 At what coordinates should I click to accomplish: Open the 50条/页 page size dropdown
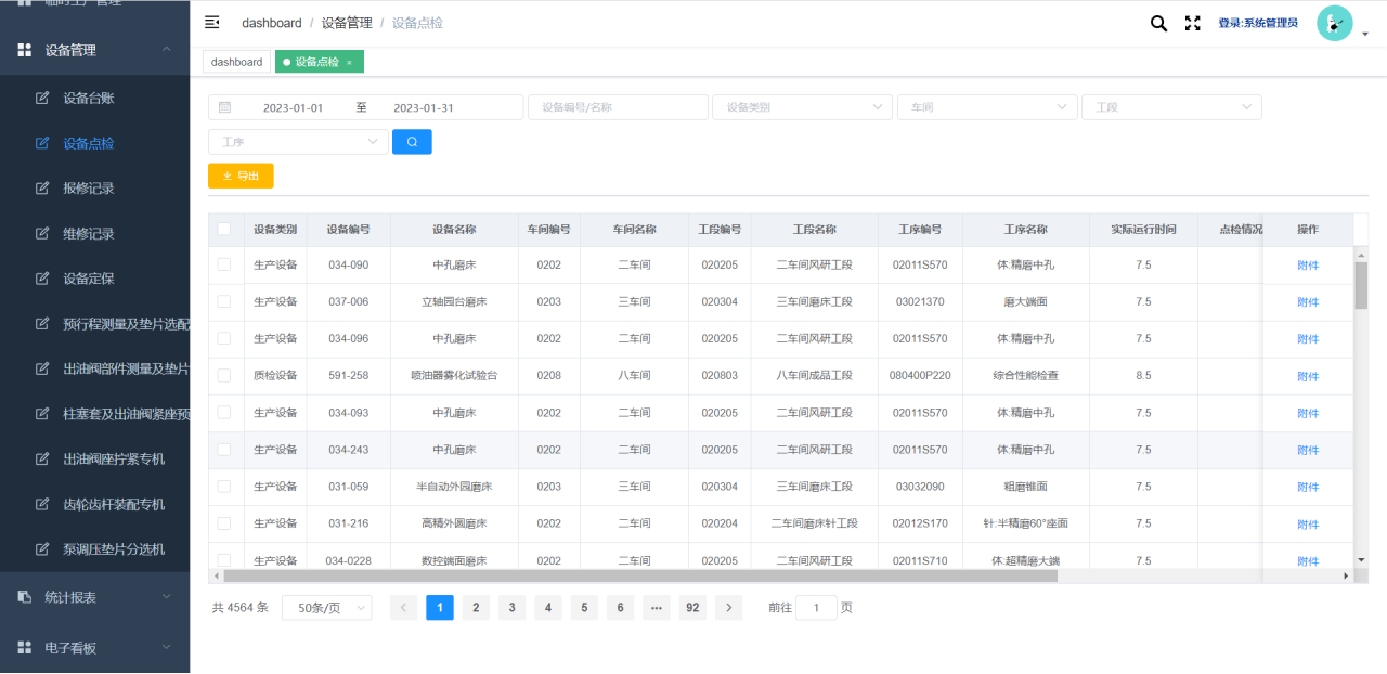pos(327,608)
